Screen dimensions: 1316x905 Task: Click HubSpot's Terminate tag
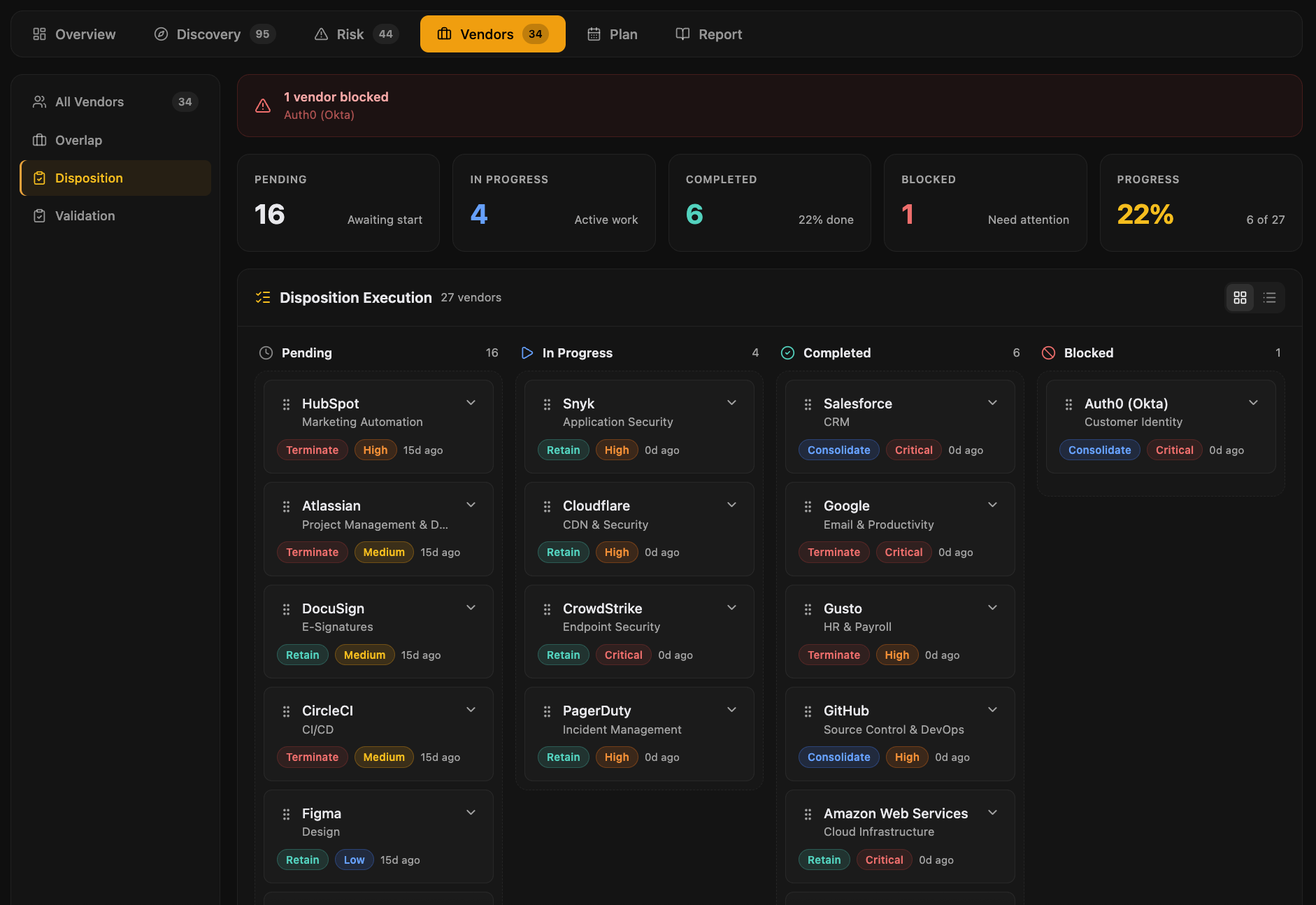(x=312, y=450)
